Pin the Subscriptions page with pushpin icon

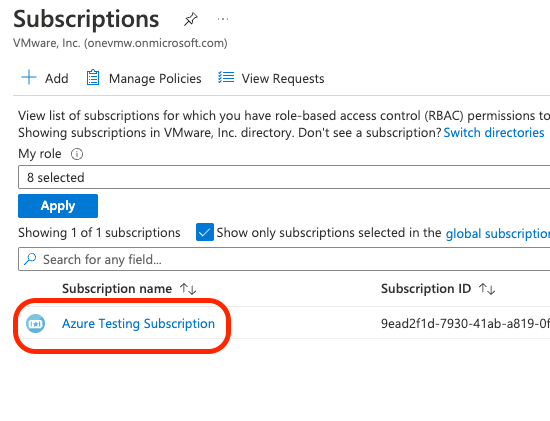point(191,19)
